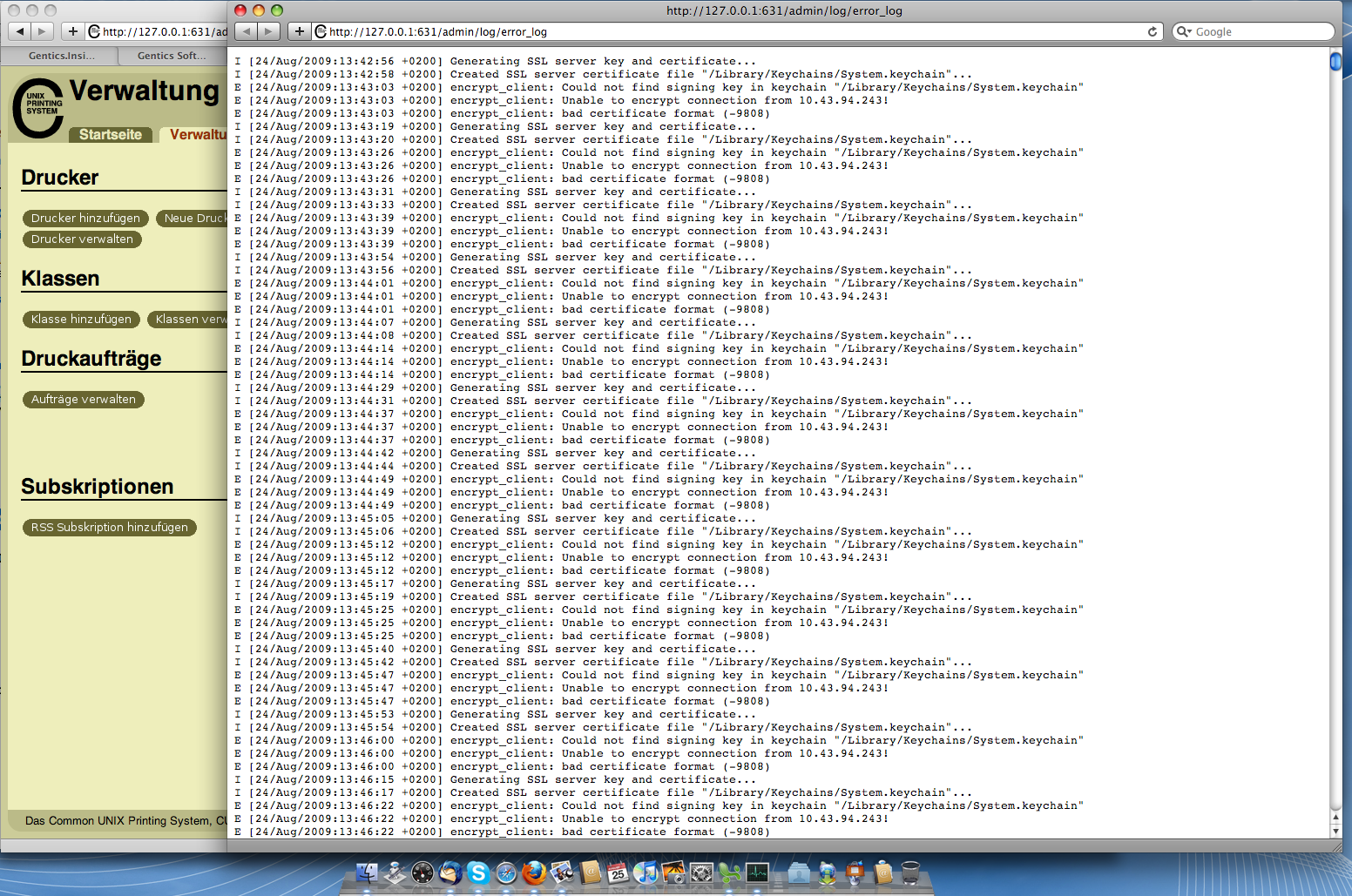Viewport: 1352px width, 896px height.
Task: Click the scrollbar up arrow in error_log
Action: 1335,819
